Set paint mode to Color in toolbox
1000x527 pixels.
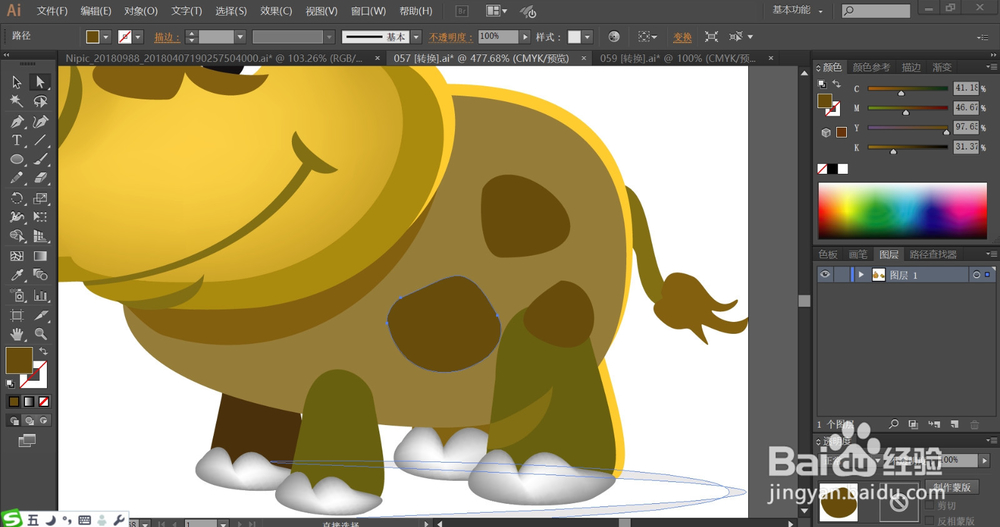point(13,401)
